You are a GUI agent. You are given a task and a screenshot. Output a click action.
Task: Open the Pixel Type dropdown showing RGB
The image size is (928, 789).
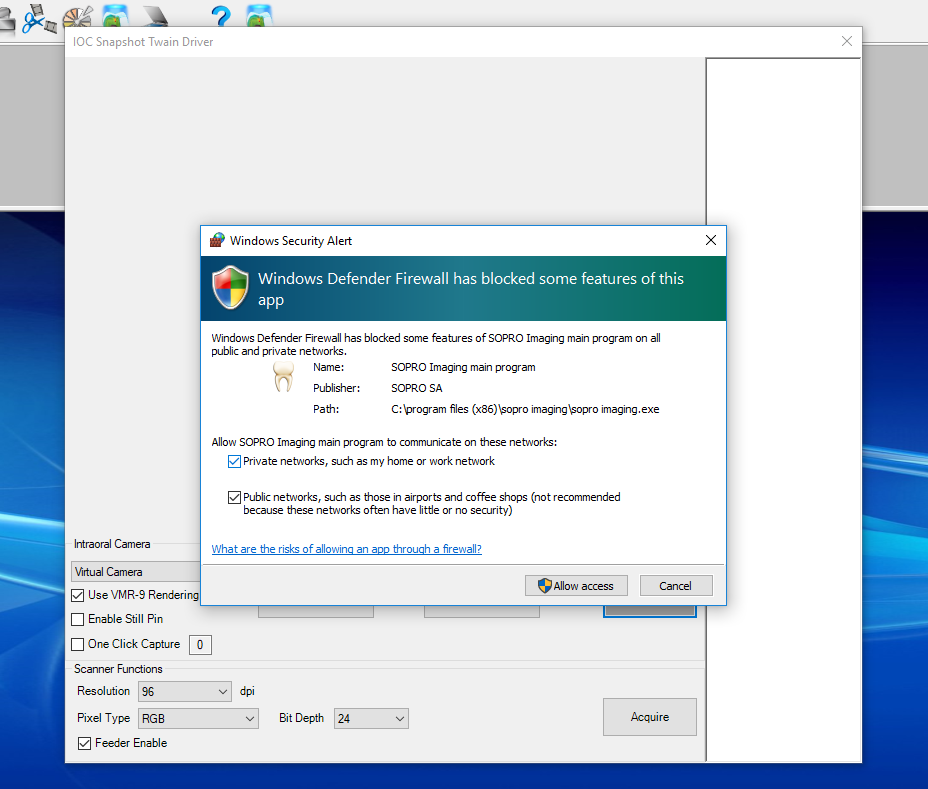click(x=198, y=719)
